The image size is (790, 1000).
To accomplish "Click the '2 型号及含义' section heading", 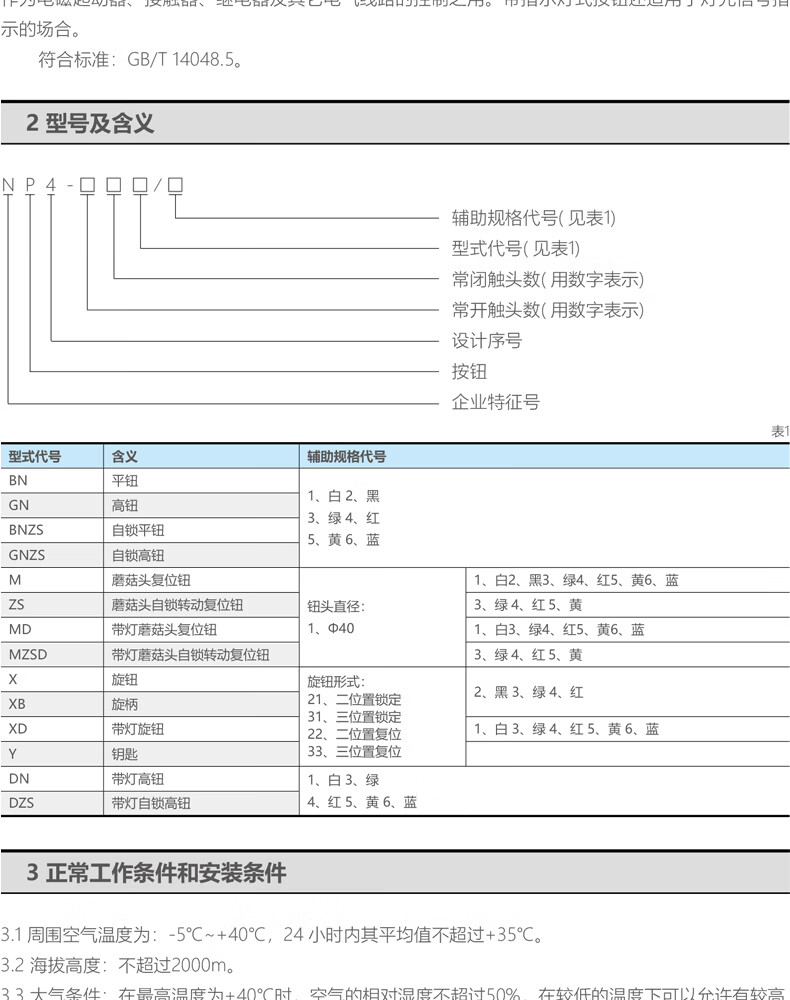I will coord(90,122).
